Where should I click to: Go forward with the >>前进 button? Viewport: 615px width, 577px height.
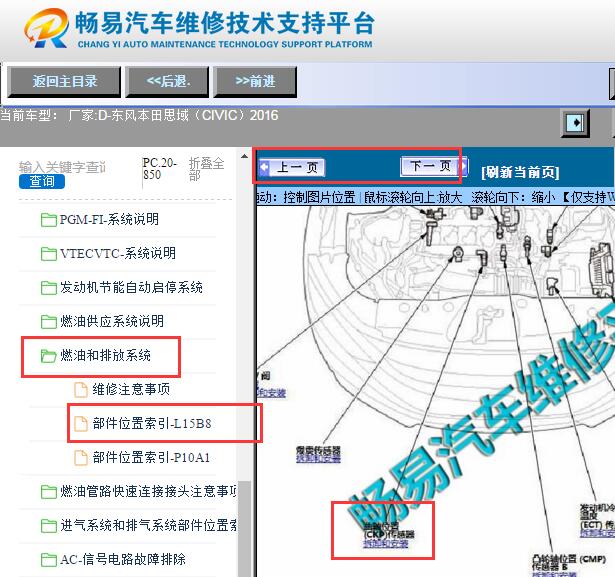point(255,82)
